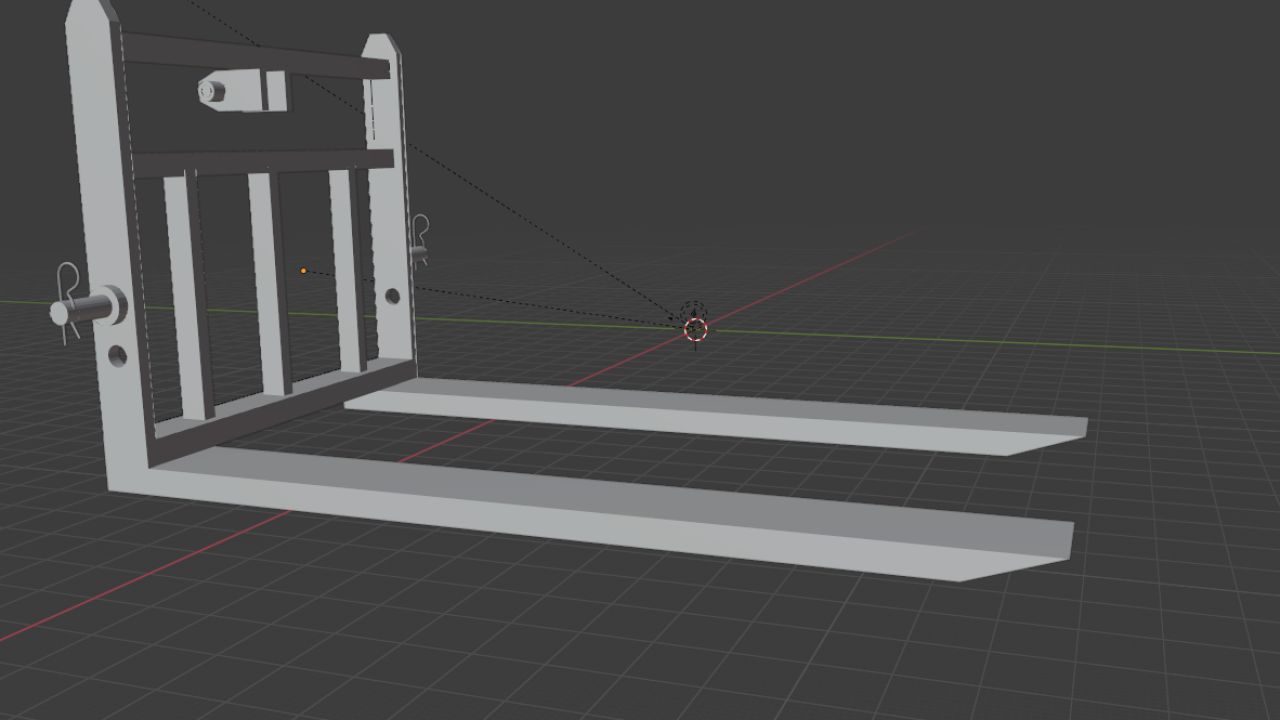Click the red-white 3D cursor
This screenshot has width=1280, height=720.
click(695, 329)
